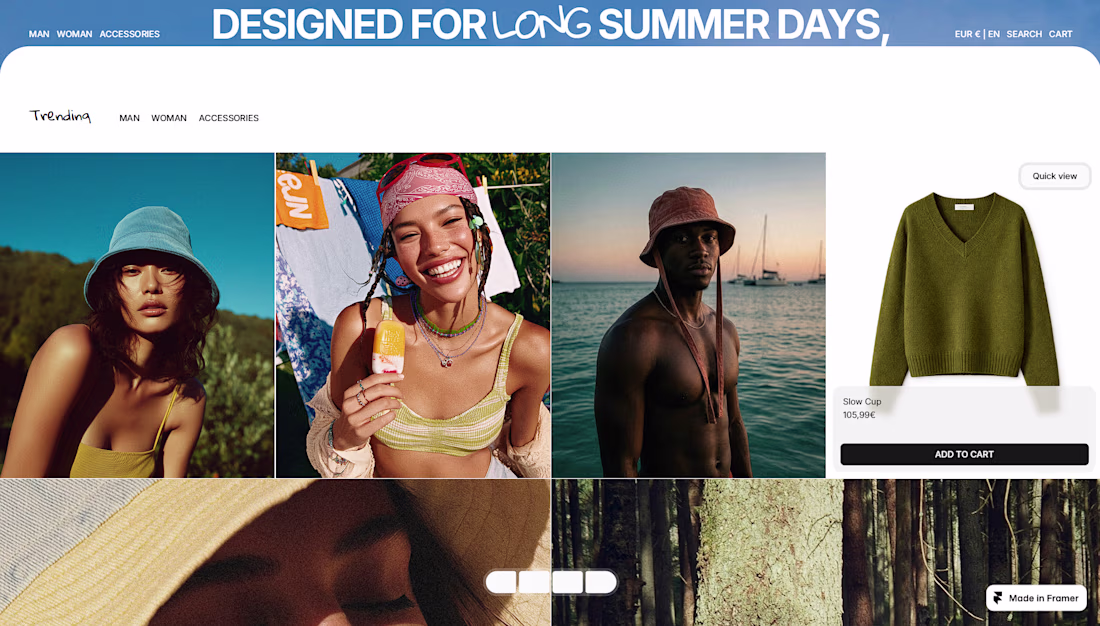Click the ADD TO CART button
The width and height of the screenshot is (1100, 626).
coord(964,454)
